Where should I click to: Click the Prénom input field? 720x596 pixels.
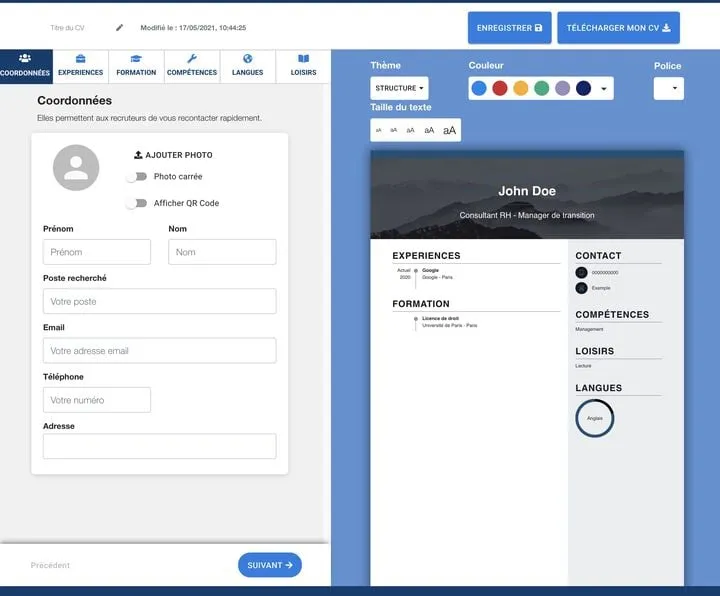97,252
